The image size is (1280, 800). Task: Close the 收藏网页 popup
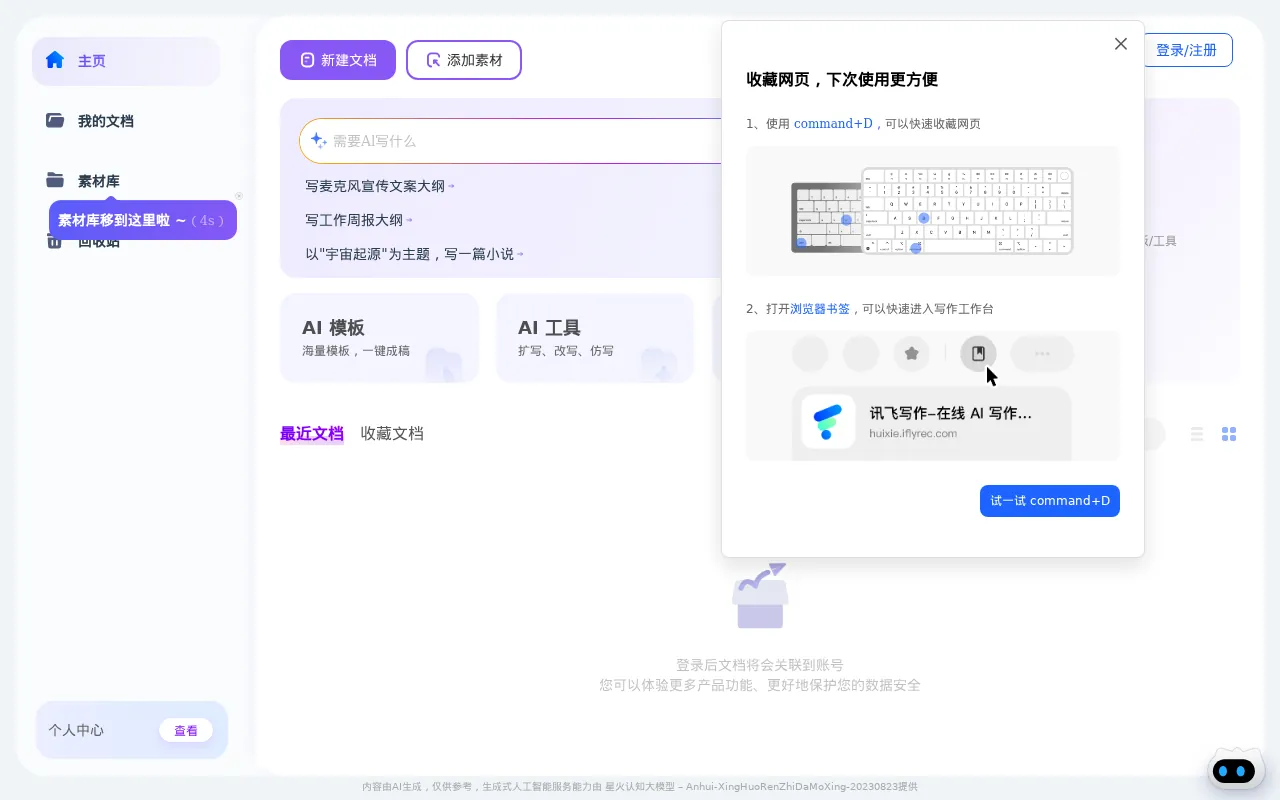(1121, 44)
